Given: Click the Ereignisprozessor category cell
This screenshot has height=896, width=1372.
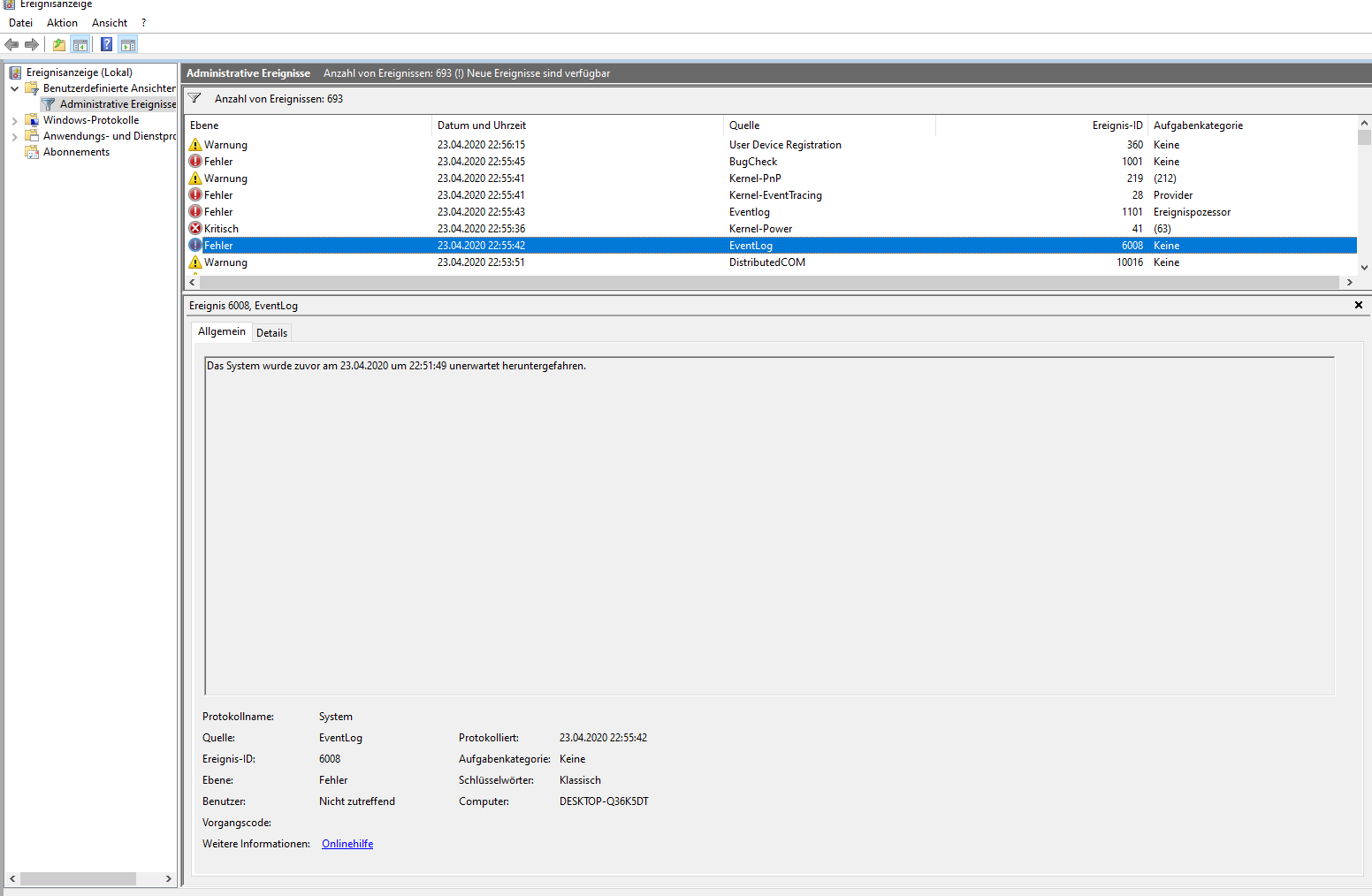Looking at the screenshot, I should pyautogui.click(x=1192, y=212).
